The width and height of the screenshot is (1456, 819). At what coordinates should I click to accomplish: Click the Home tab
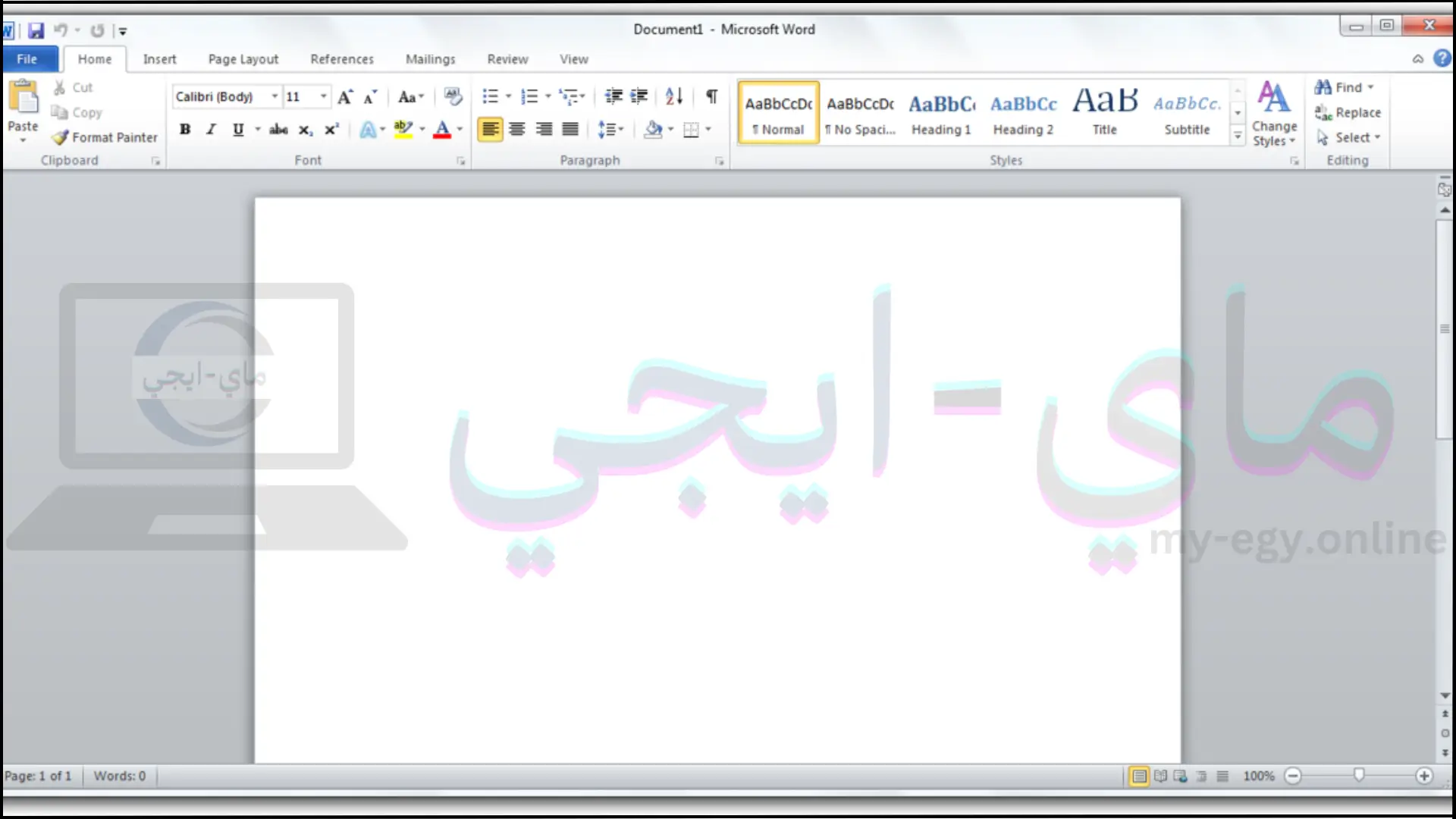95,58
